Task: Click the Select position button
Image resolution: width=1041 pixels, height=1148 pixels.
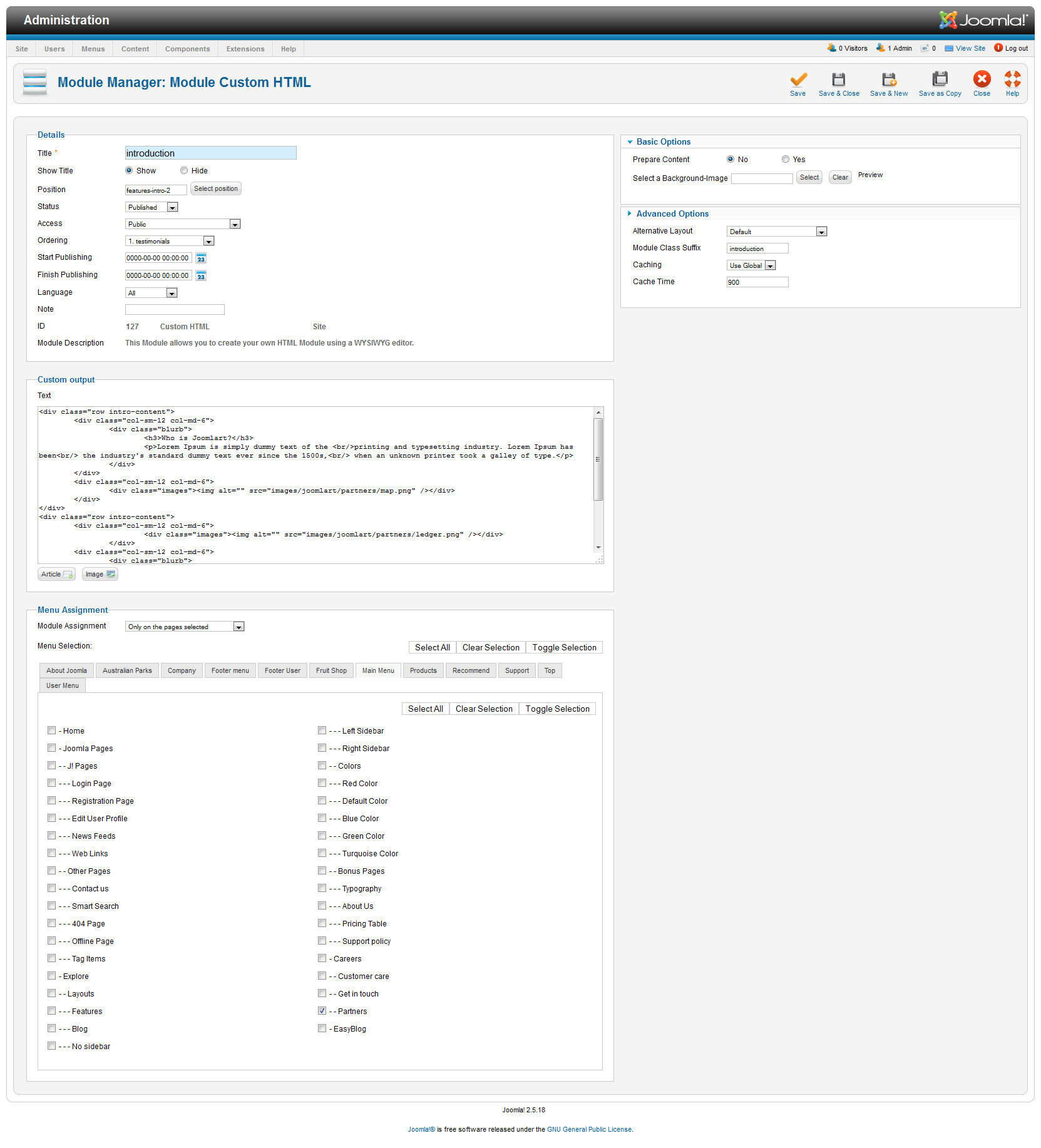Action: 216,189
